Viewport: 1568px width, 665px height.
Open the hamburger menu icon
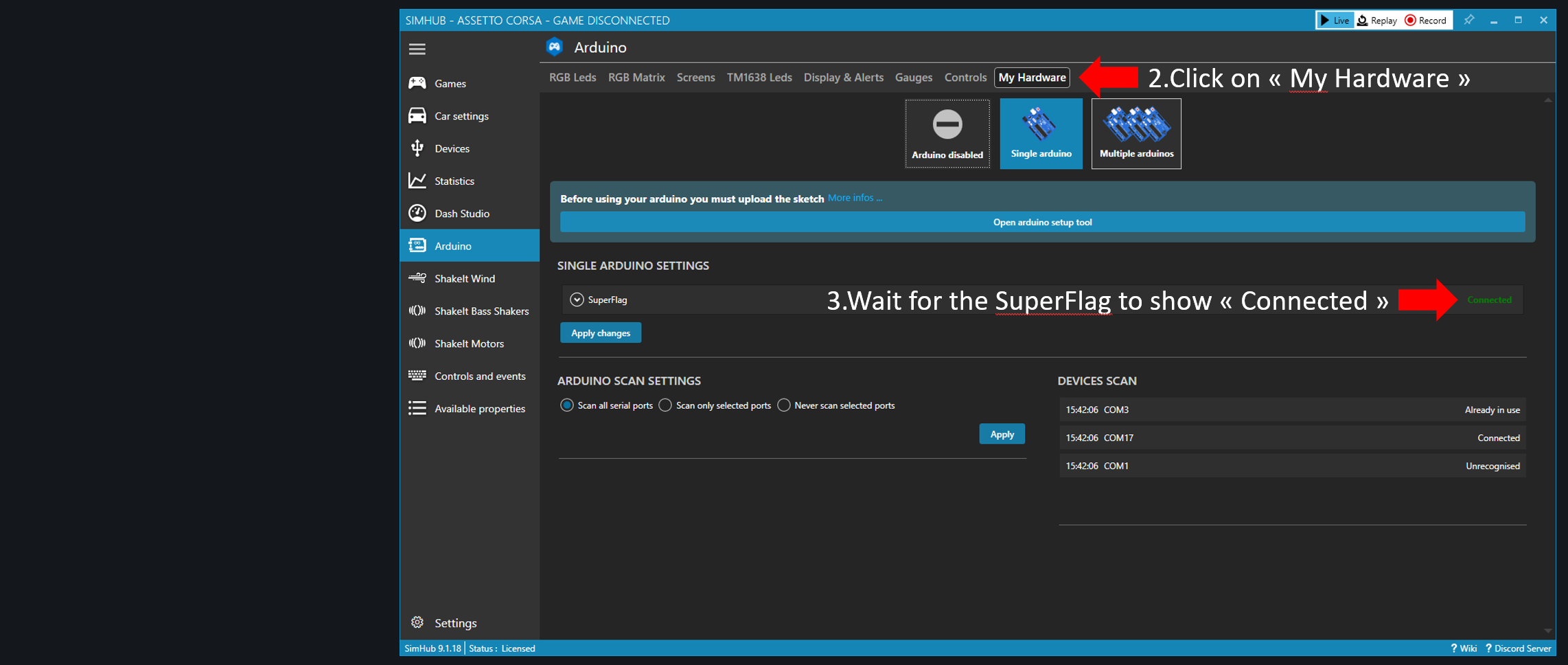click(x=417, y=49)
